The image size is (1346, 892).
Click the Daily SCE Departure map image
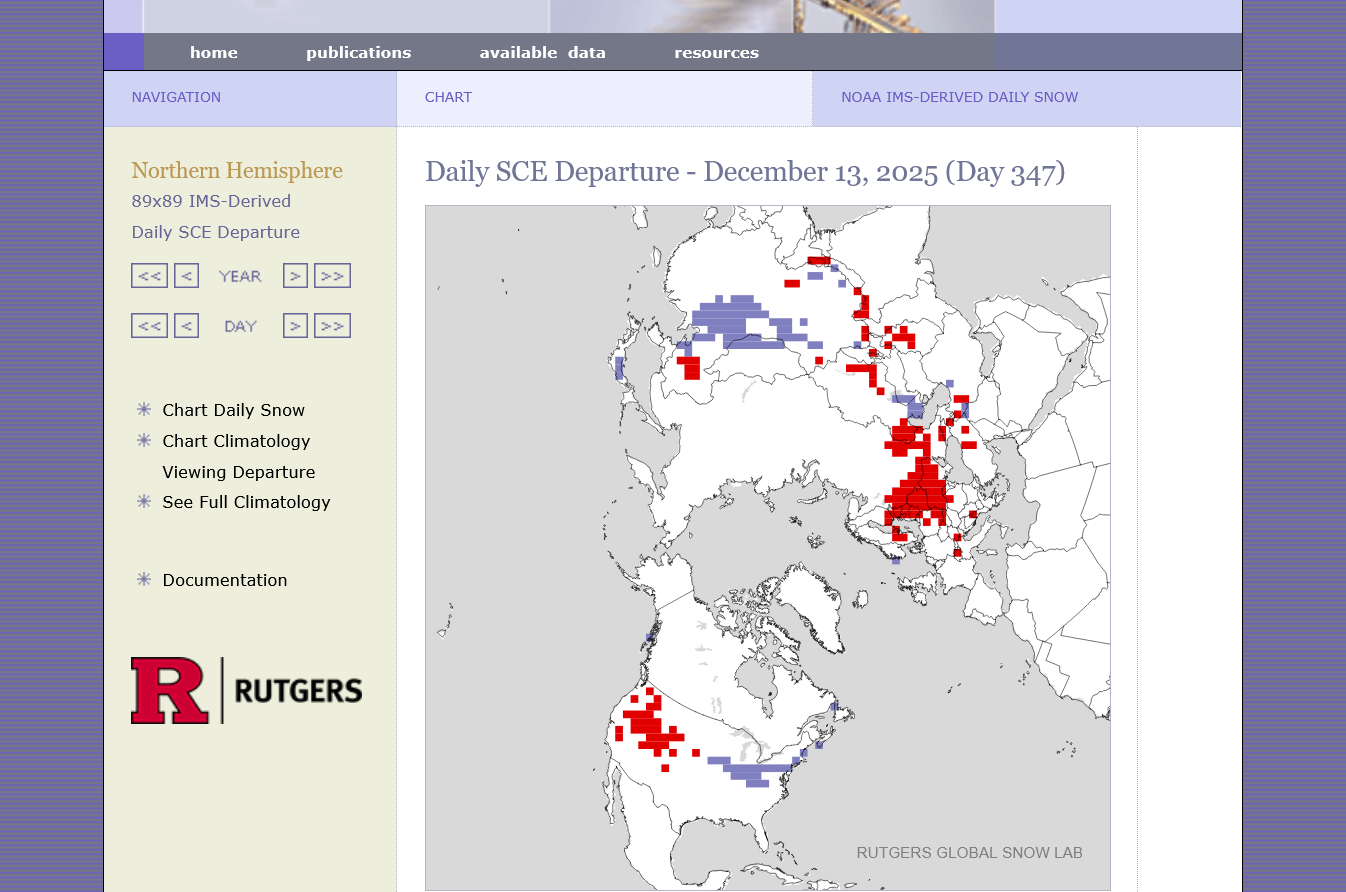click(x=767, y=547)
